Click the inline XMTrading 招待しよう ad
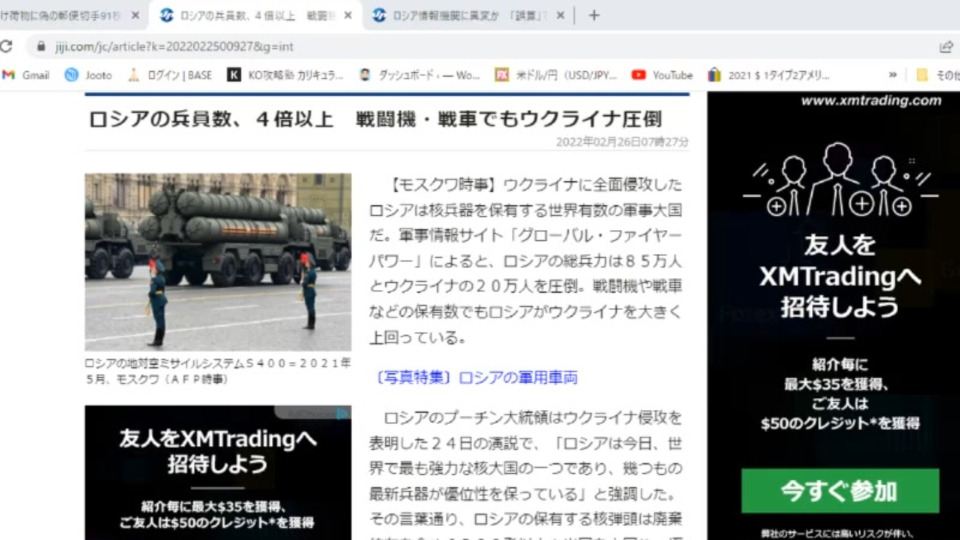The width and height of the screenshot is (960, 540). tap(218, 473)
